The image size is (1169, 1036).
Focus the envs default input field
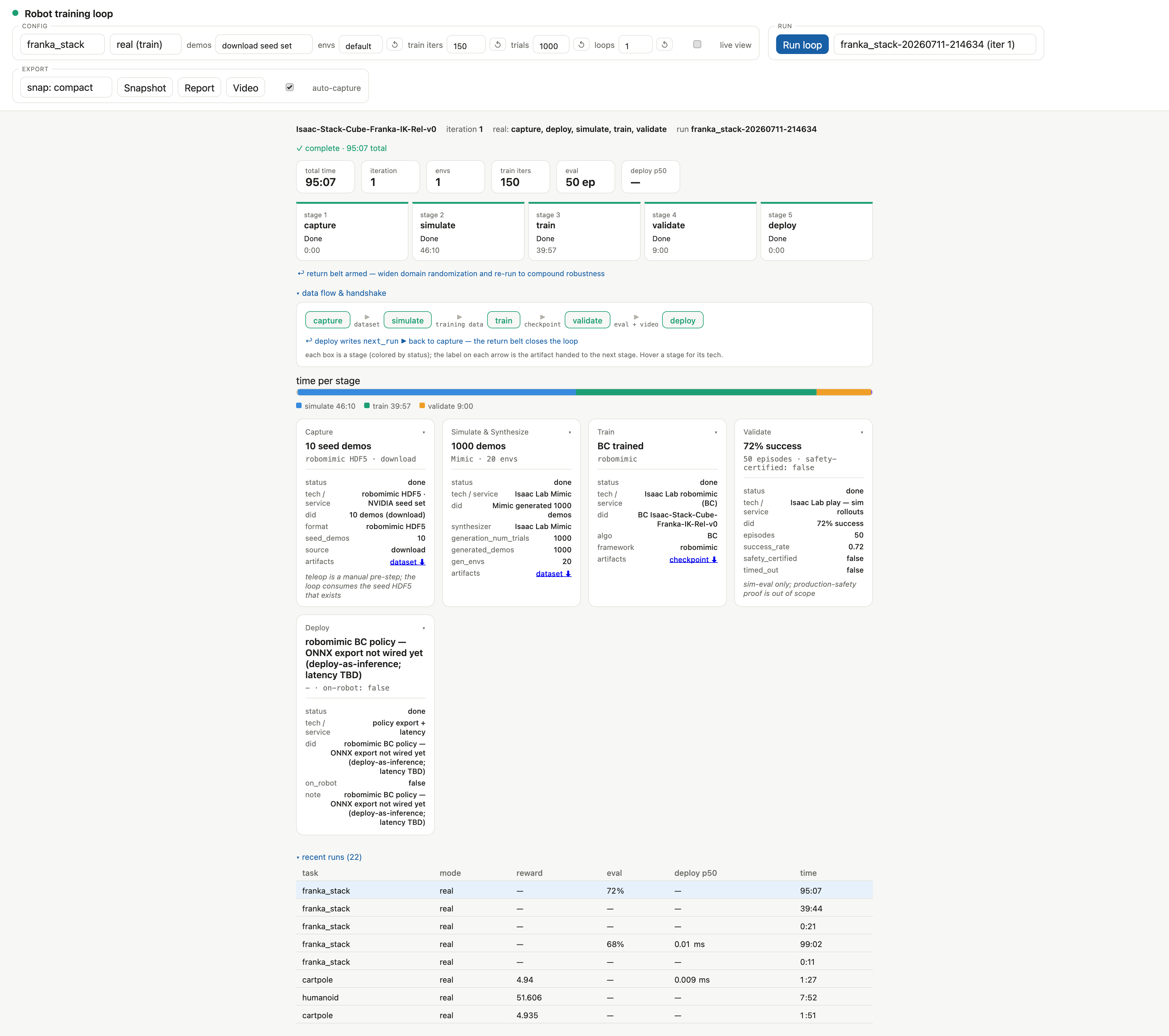(x=360, y=45)
